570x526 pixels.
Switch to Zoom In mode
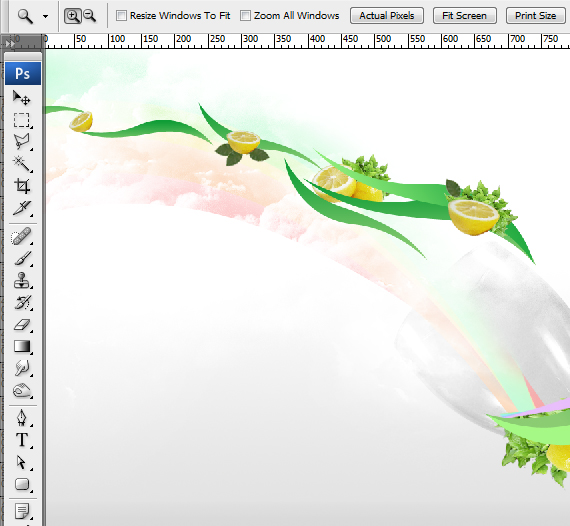point(73,16)
